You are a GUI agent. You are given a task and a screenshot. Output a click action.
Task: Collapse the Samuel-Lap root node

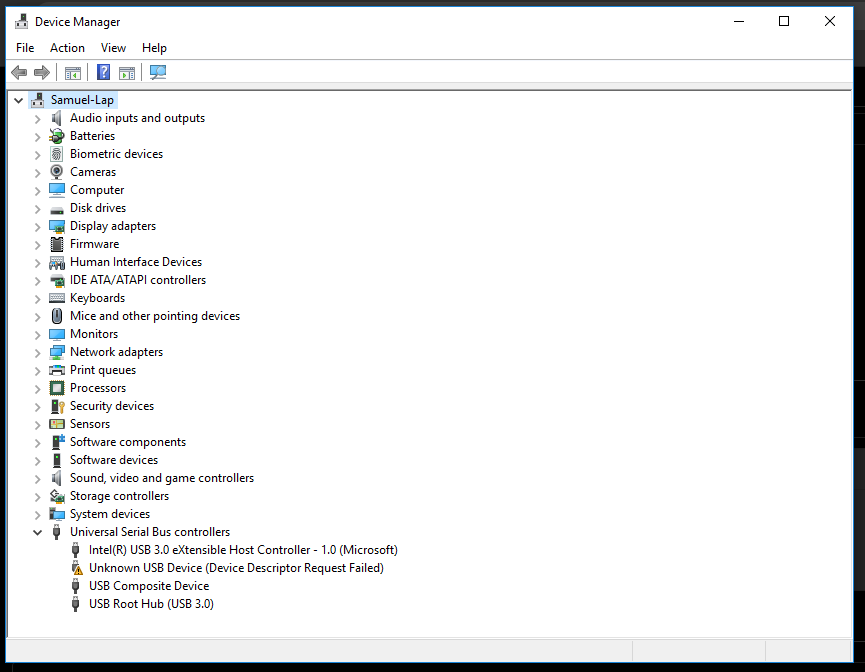(x=19, y=100)
